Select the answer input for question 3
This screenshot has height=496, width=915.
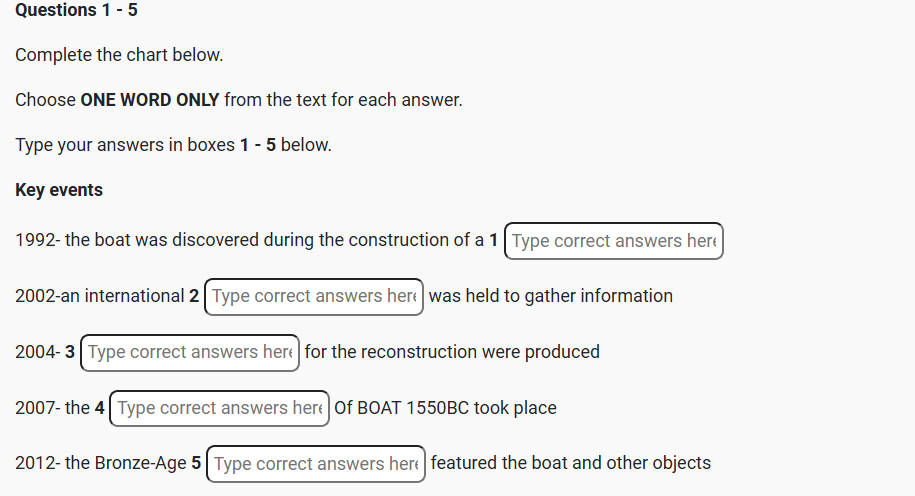190,353
